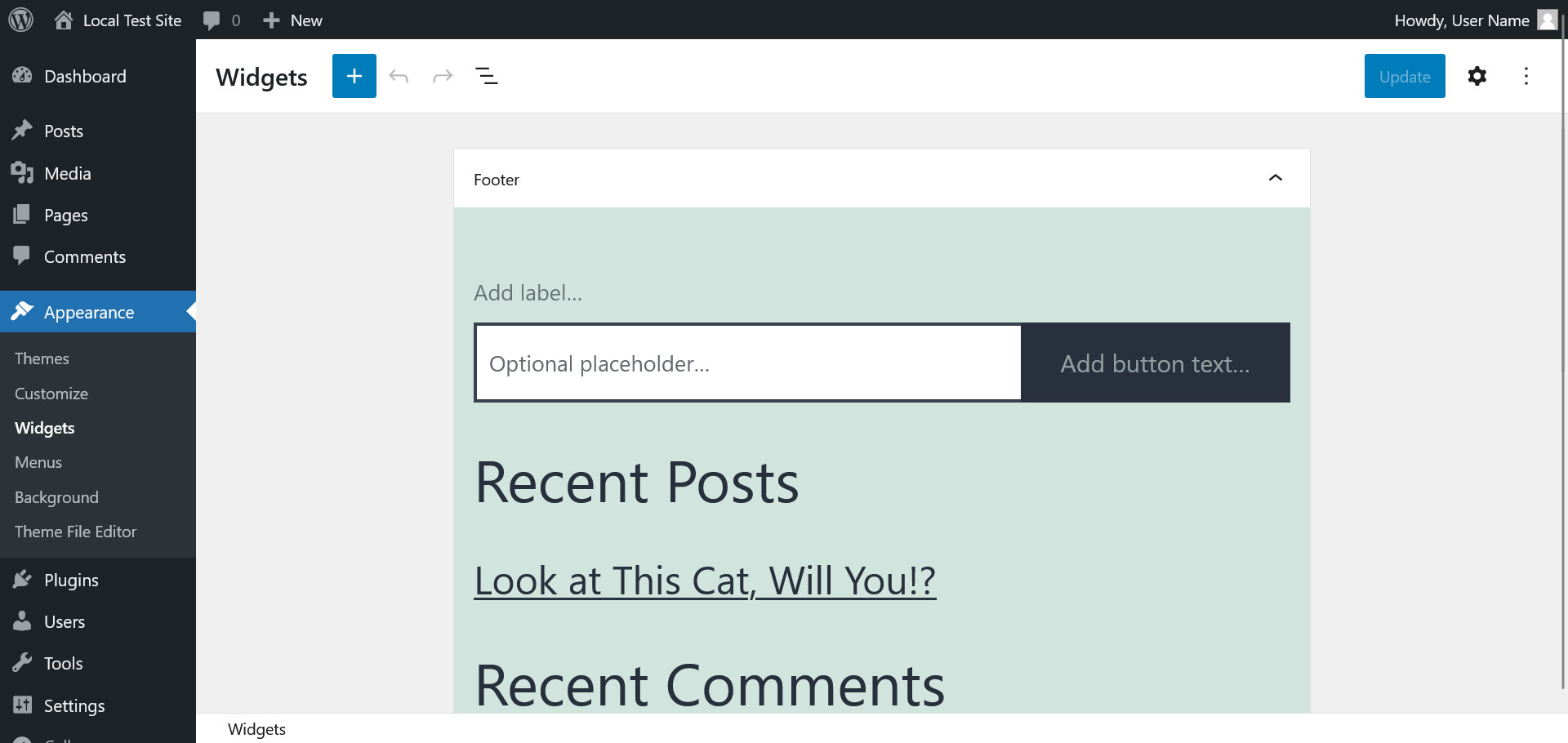Click the Posts pushpin icon in sidebar
1568x743 pixels.
tap(23, 130)
